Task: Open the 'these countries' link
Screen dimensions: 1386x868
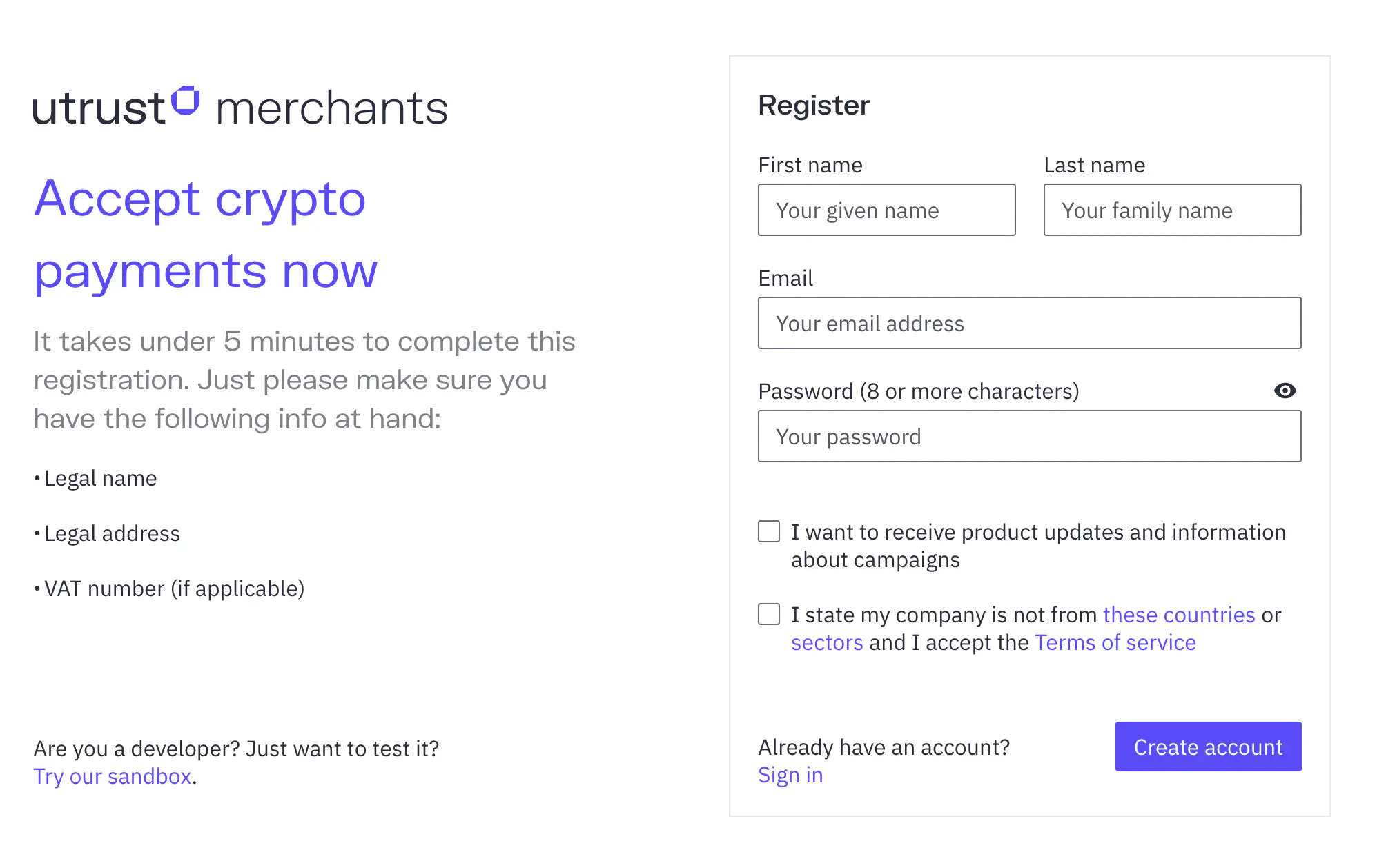Action: (x=1179, y=615)
